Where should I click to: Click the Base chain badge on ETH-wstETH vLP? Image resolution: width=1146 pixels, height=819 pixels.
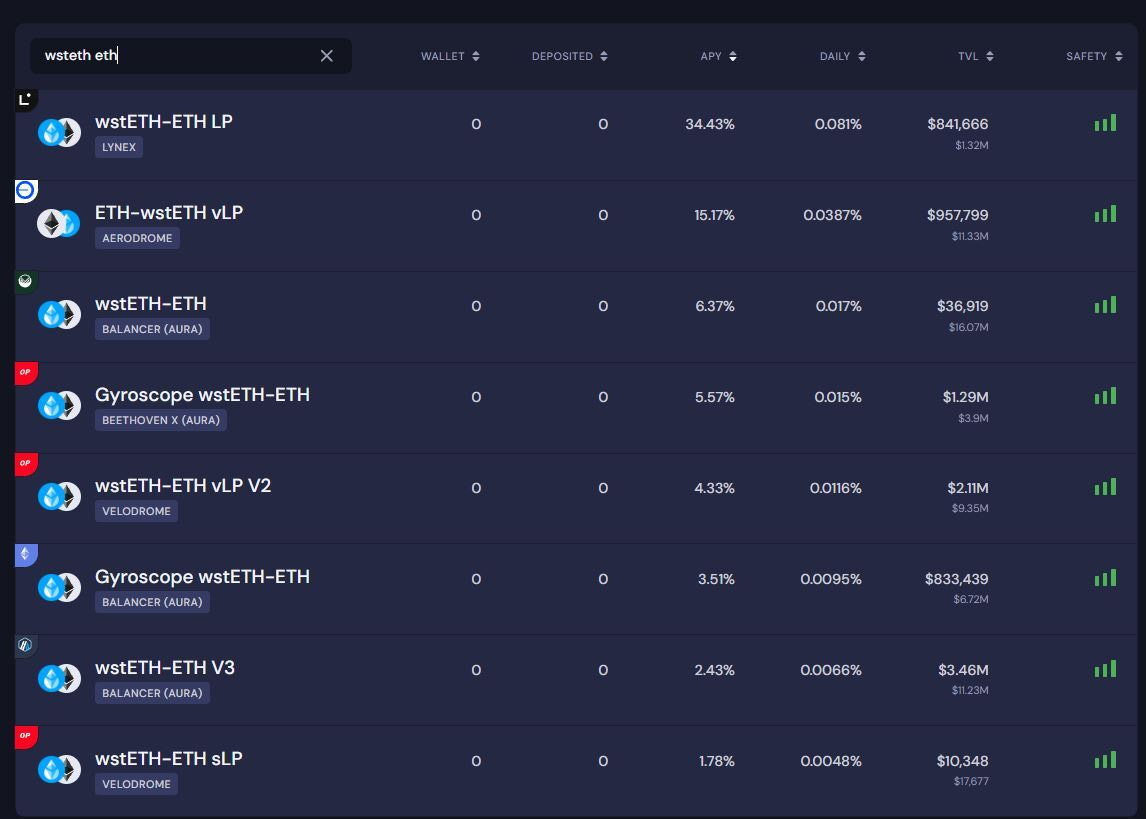26,191
